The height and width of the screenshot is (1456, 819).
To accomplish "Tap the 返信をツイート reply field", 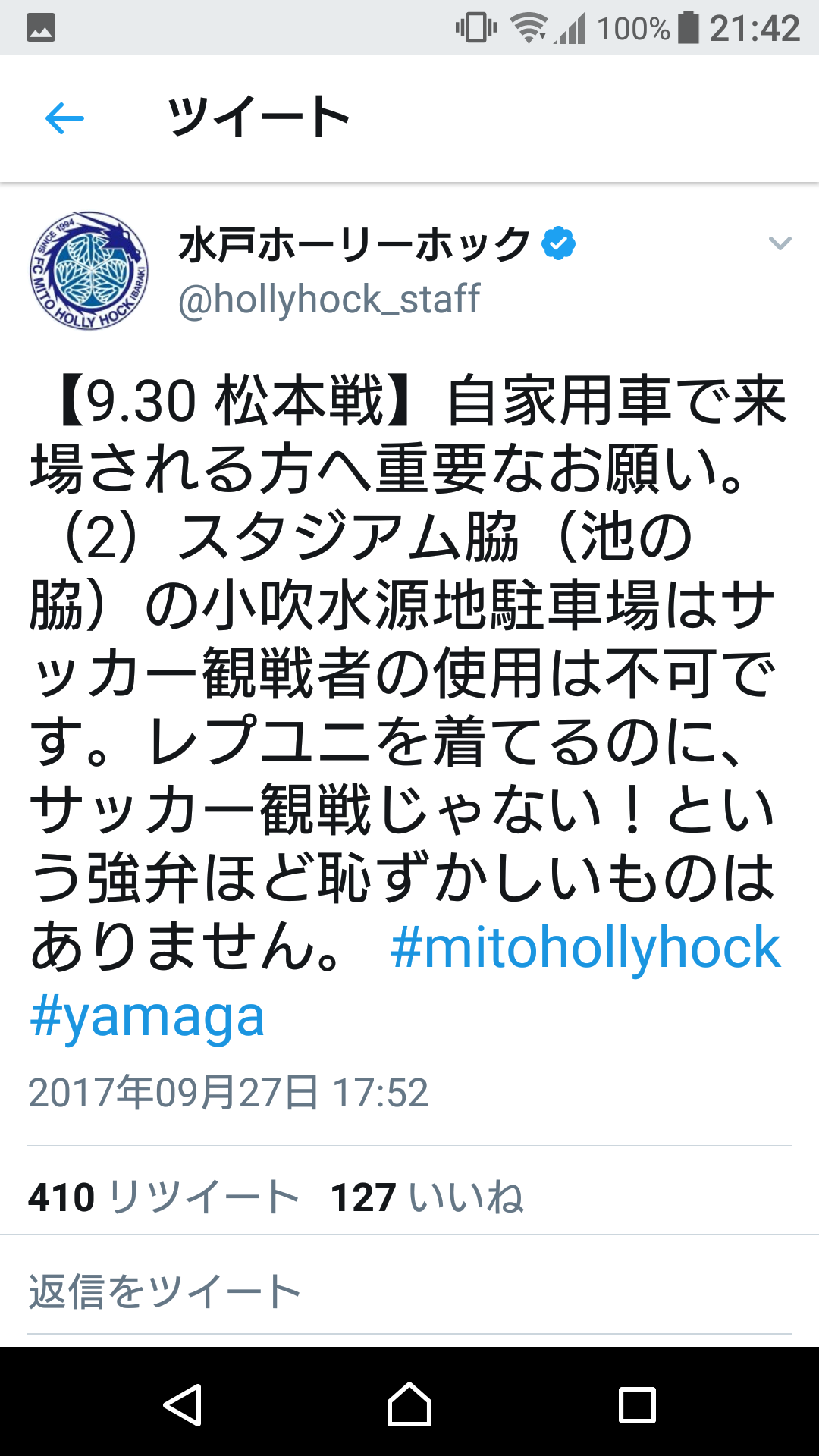I will (x=409, y=1291).
